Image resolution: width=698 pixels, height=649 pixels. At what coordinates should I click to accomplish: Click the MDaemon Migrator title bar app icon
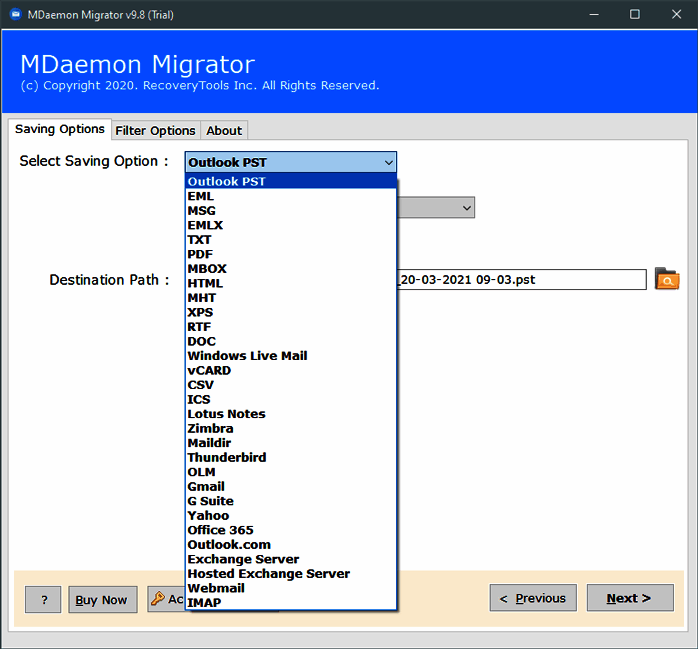(x=17, y=14)
